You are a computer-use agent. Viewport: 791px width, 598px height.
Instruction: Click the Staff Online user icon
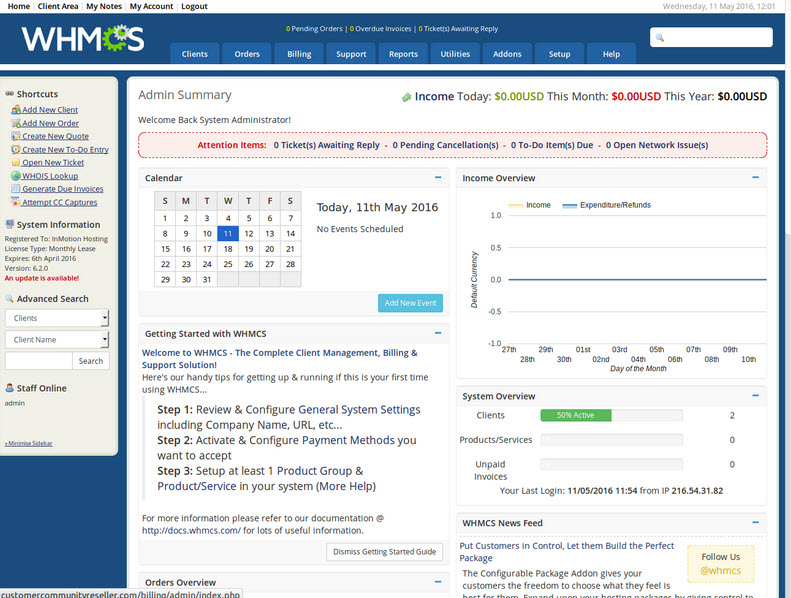pos(9,388)
